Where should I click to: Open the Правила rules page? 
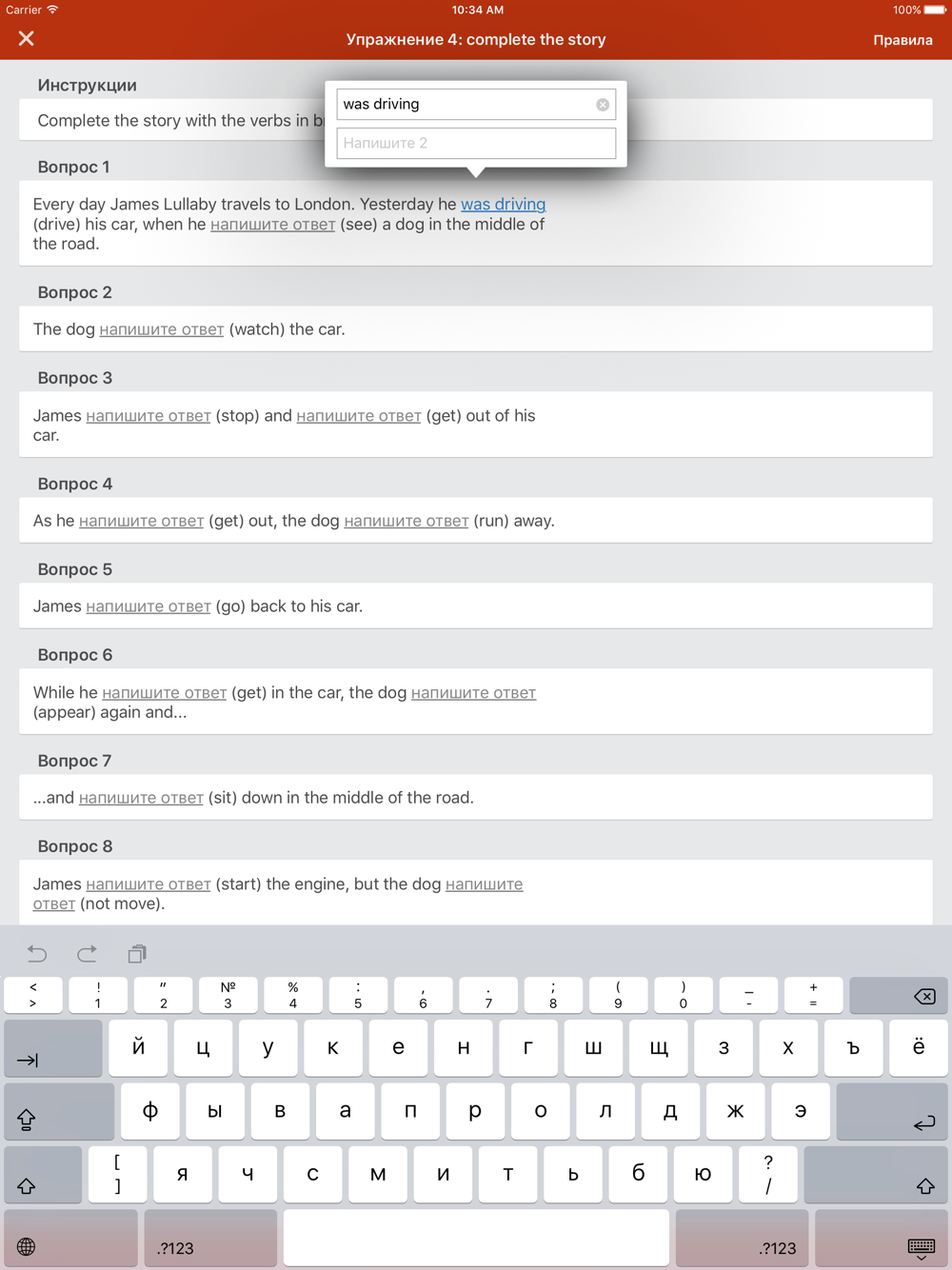(902, 40)
